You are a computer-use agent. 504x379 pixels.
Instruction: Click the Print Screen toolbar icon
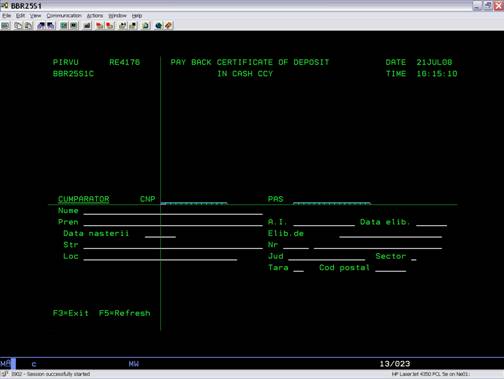[x=5, y=26]
